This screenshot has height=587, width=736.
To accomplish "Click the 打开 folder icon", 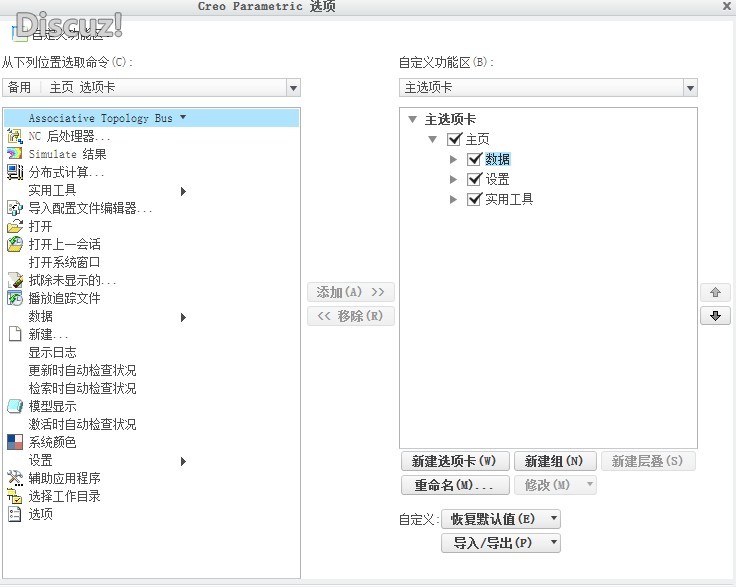I will (15, 226).
